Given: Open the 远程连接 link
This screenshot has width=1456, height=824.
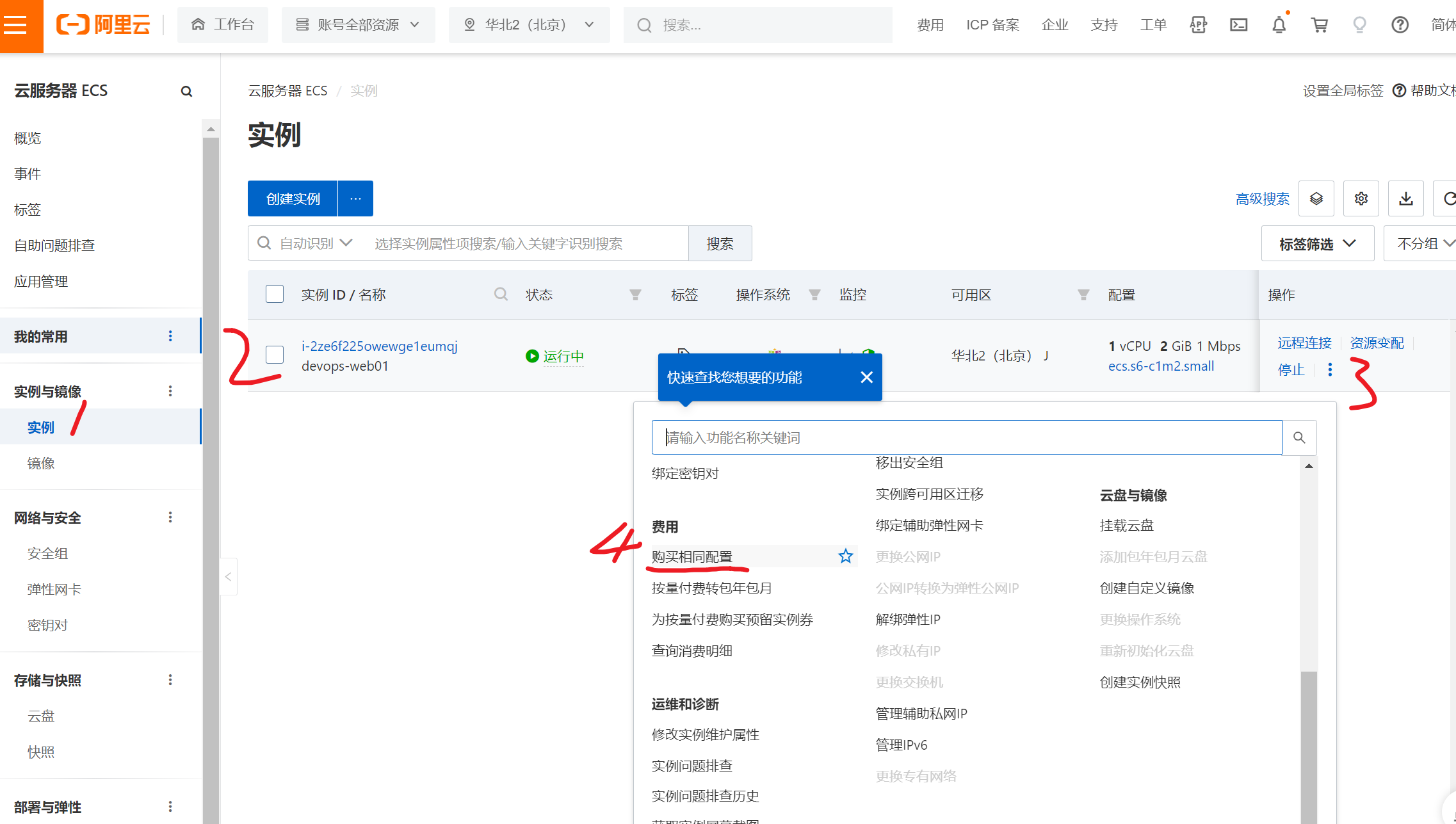Looking at the screenshot, I should click(1304, 343).
